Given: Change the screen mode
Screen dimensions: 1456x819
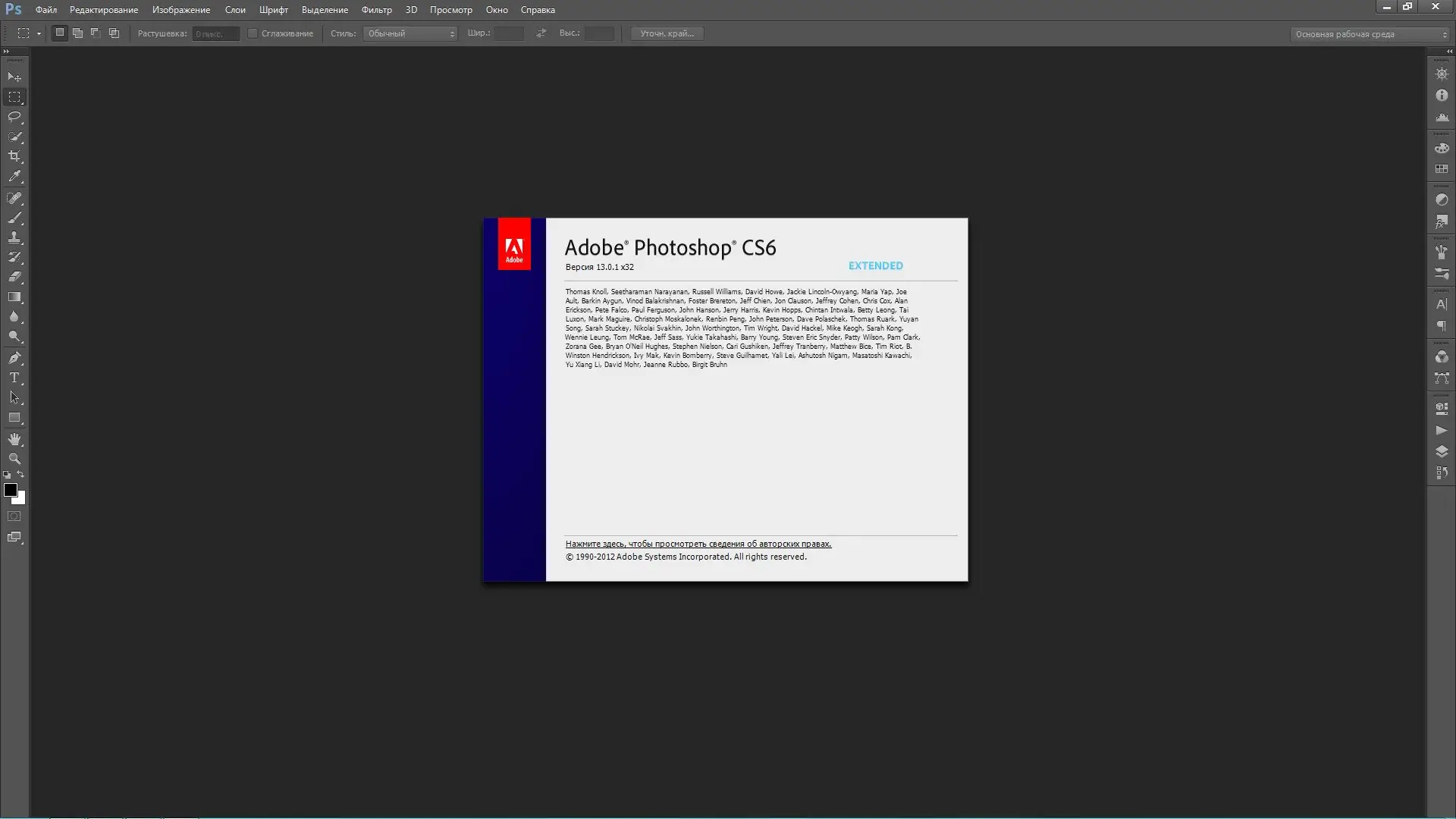Looking at the screenshot, I should pos(14,537).
